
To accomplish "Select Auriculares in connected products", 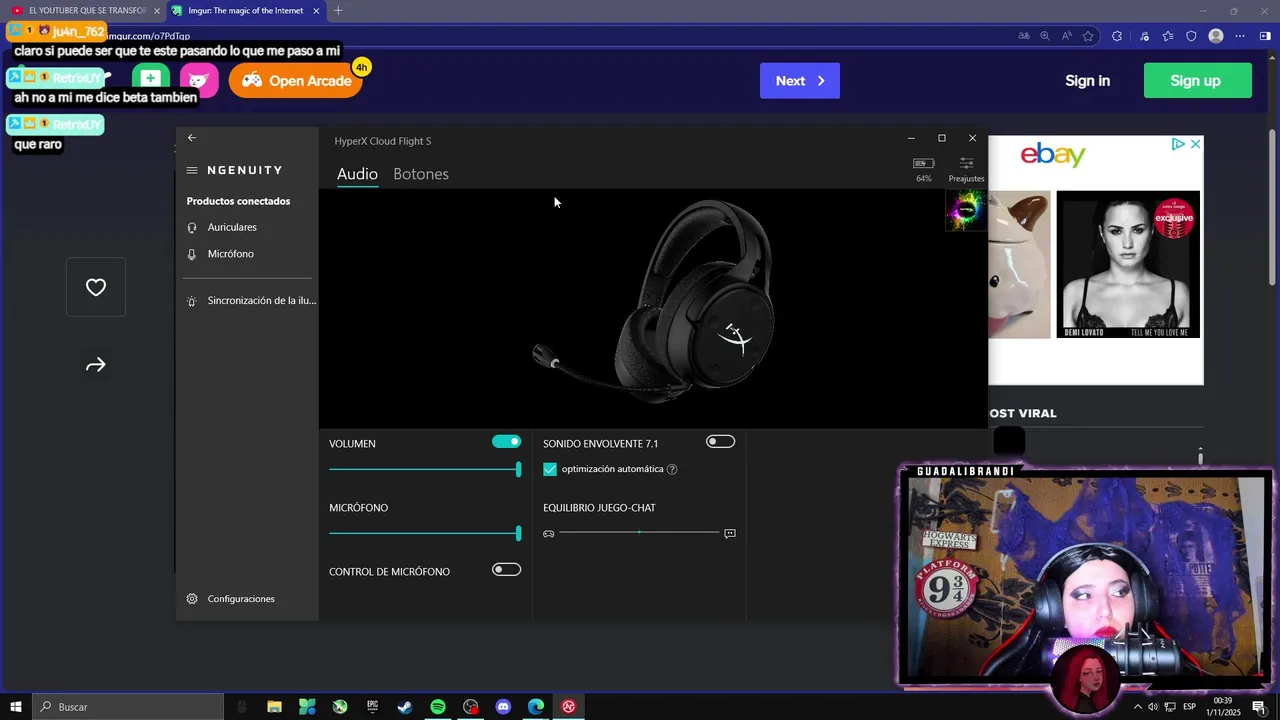I will click(x=232, y=227).
